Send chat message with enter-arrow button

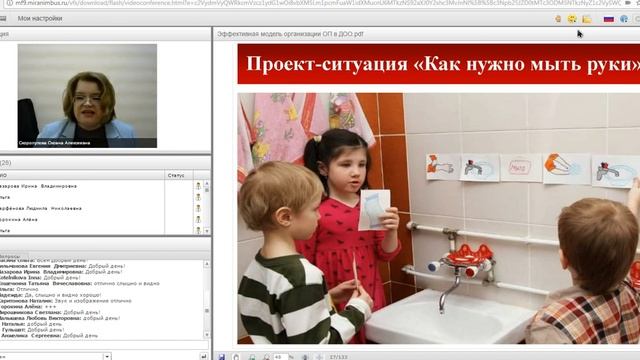[x=203, y=356]
